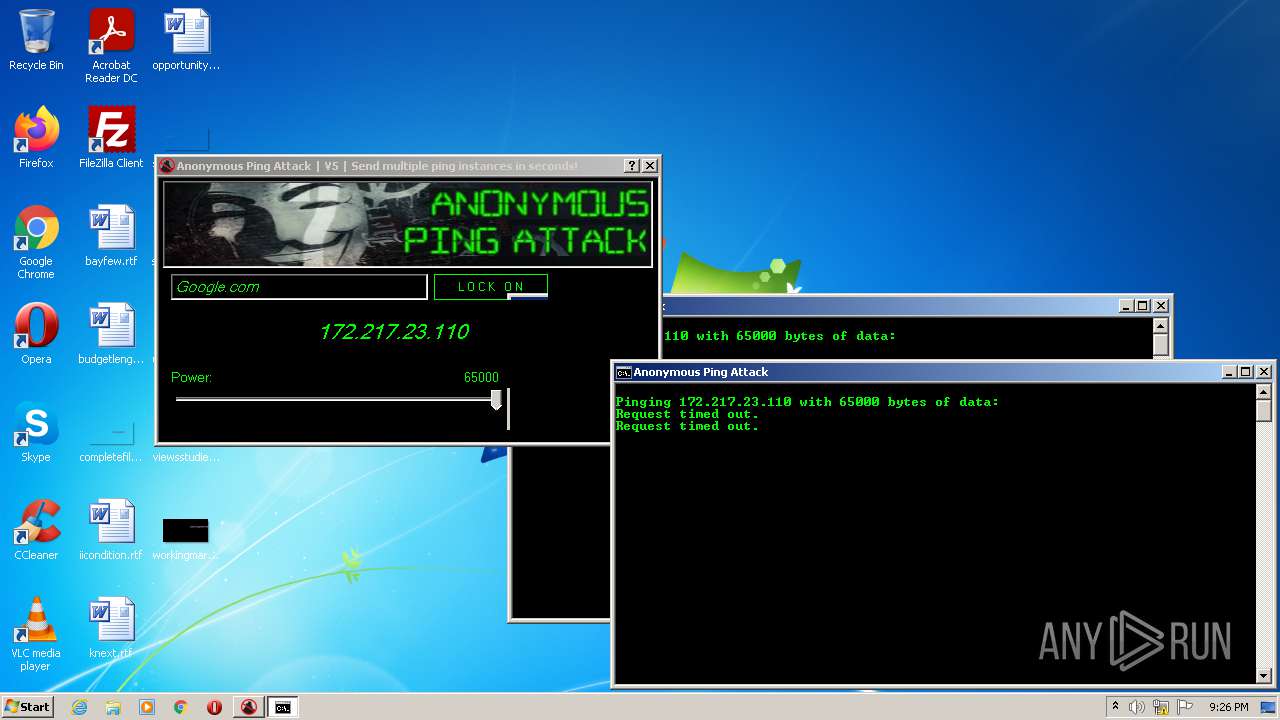Switch to Anonymous Ping Attack taskbar button
The image size is (1280, 720).
click(248, 707)
